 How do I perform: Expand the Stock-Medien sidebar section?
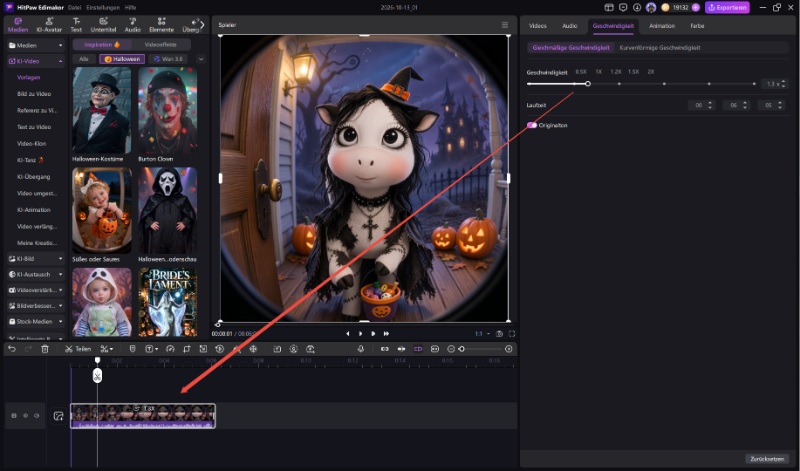(36, 321)
